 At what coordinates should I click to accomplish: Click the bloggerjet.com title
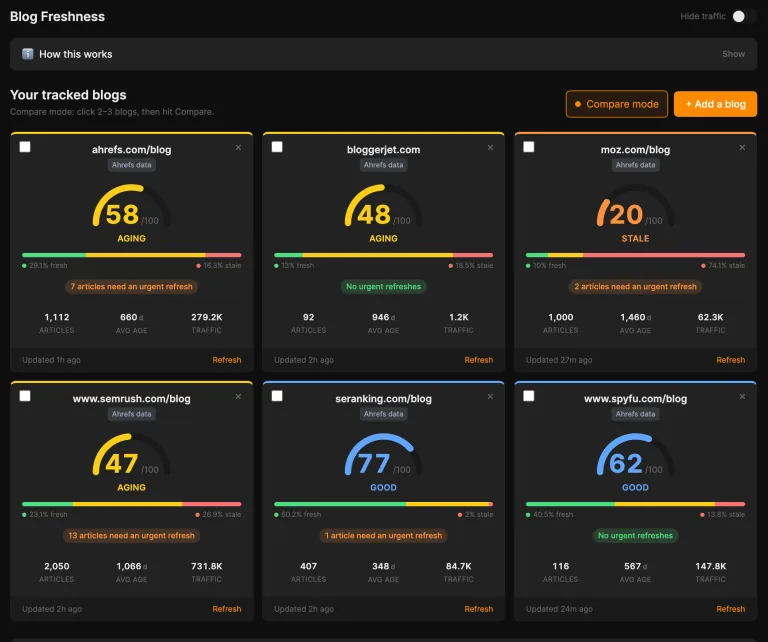click(x=384, y=149)
